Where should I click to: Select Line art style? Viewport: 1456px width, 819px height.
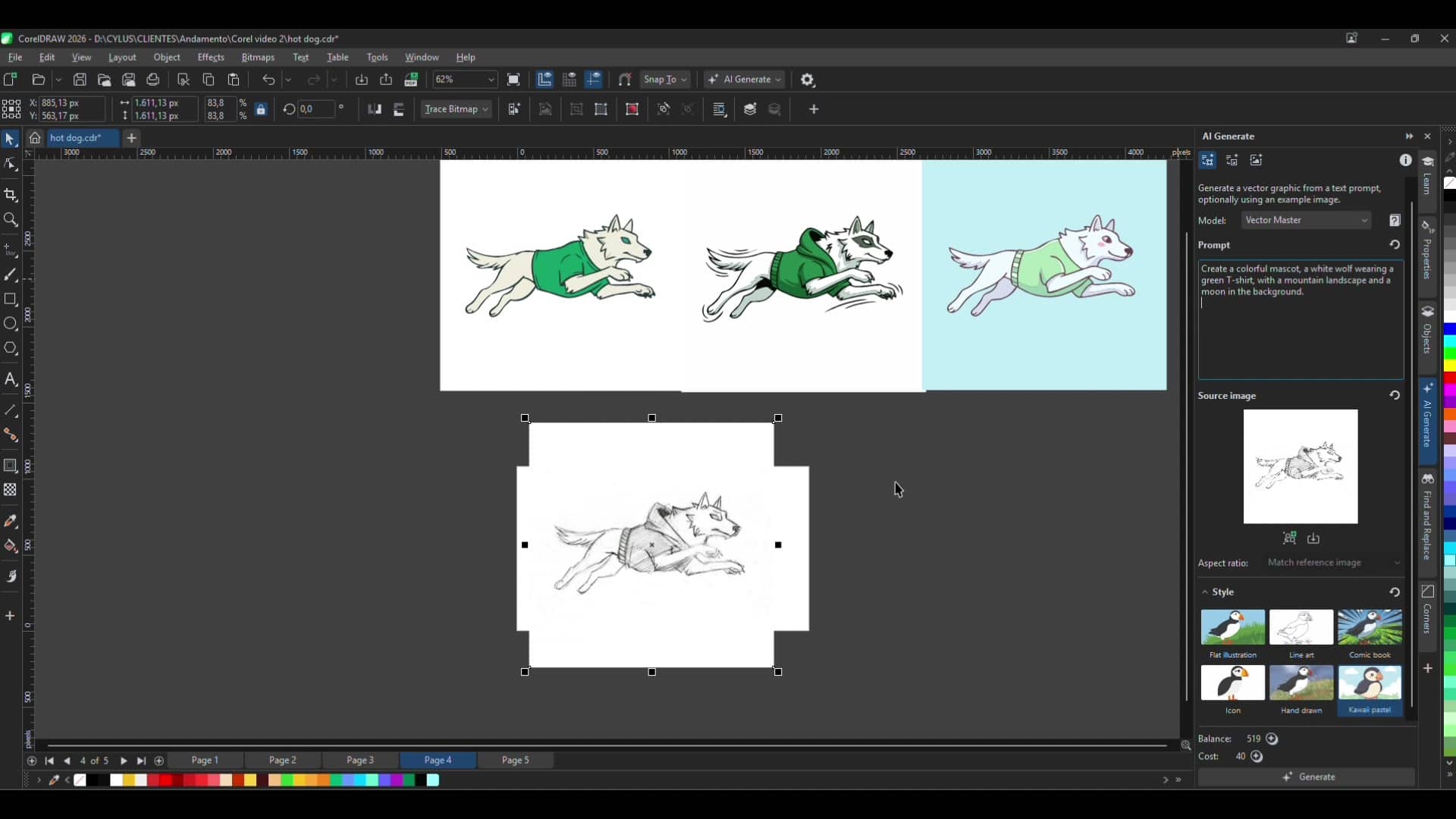coord(1301,635)
